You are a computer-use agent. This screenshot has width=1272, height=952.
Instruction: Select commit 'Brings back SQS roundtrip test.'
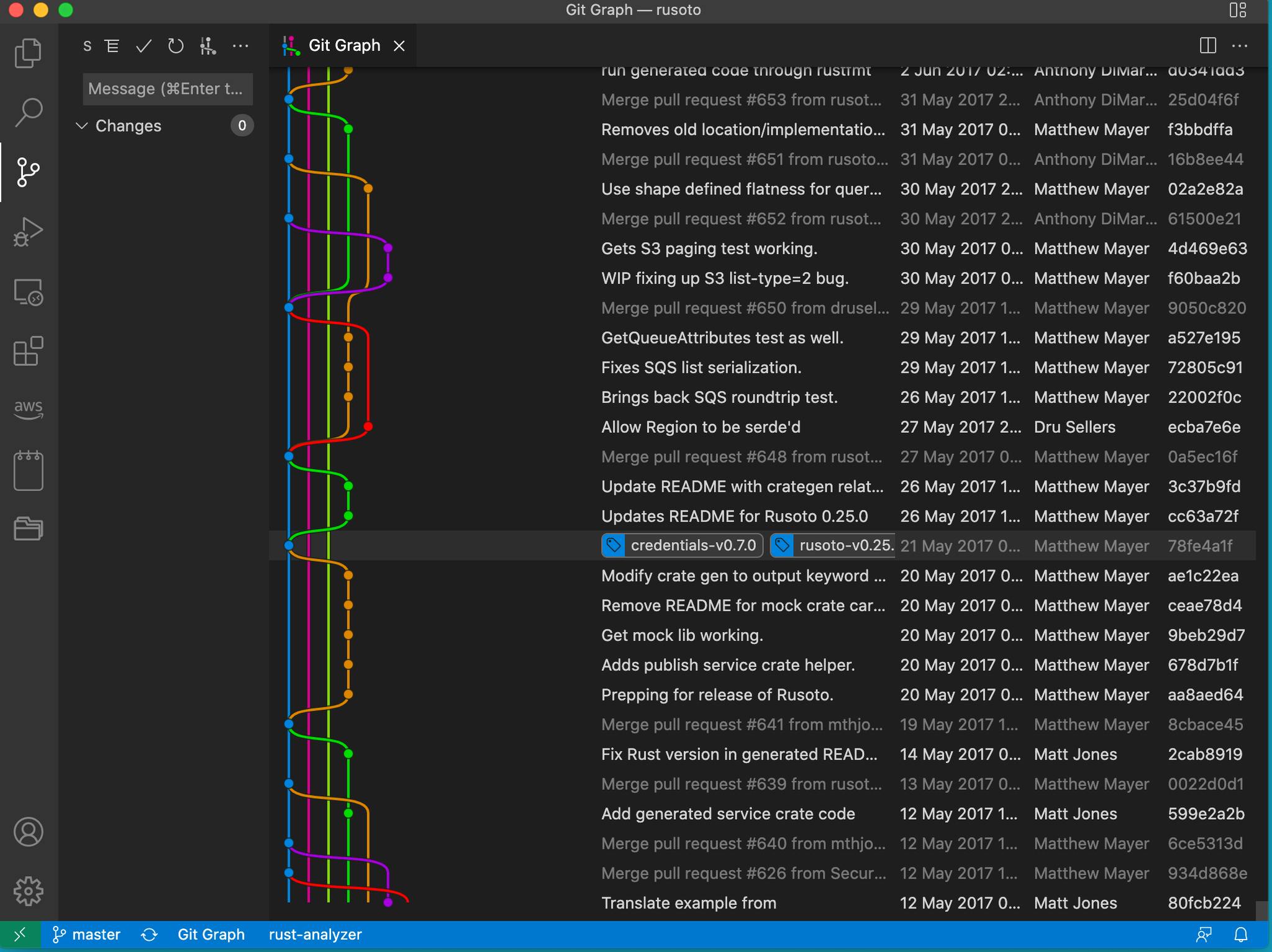pyautogui.click(x=719, y=397)
